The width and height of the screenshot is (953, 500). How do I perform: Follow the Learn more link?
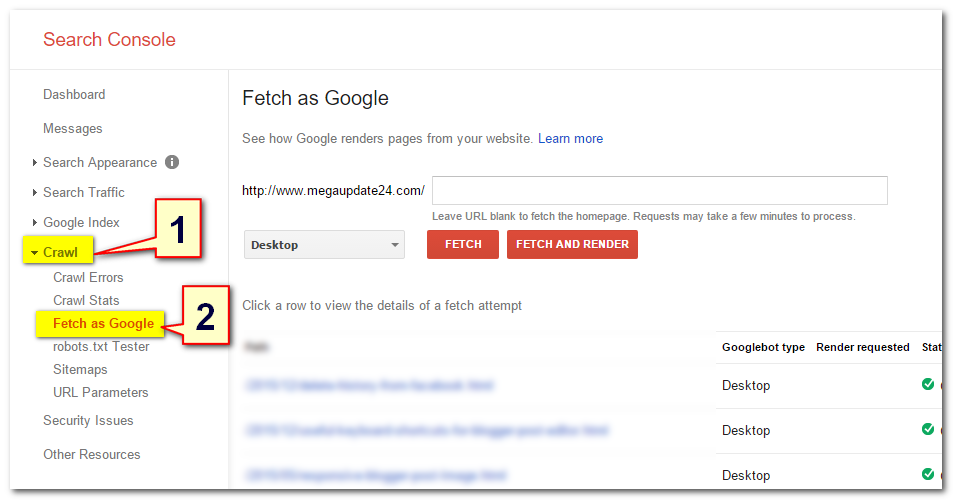pos(570,139)
